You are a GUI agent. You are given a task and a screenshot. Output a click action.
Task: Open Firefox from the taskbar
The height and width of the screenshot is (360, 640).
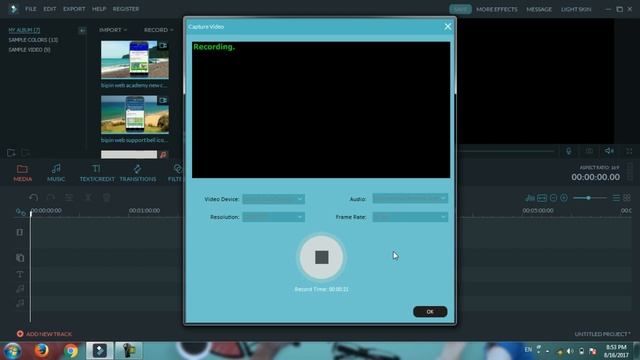pos(41,351)
